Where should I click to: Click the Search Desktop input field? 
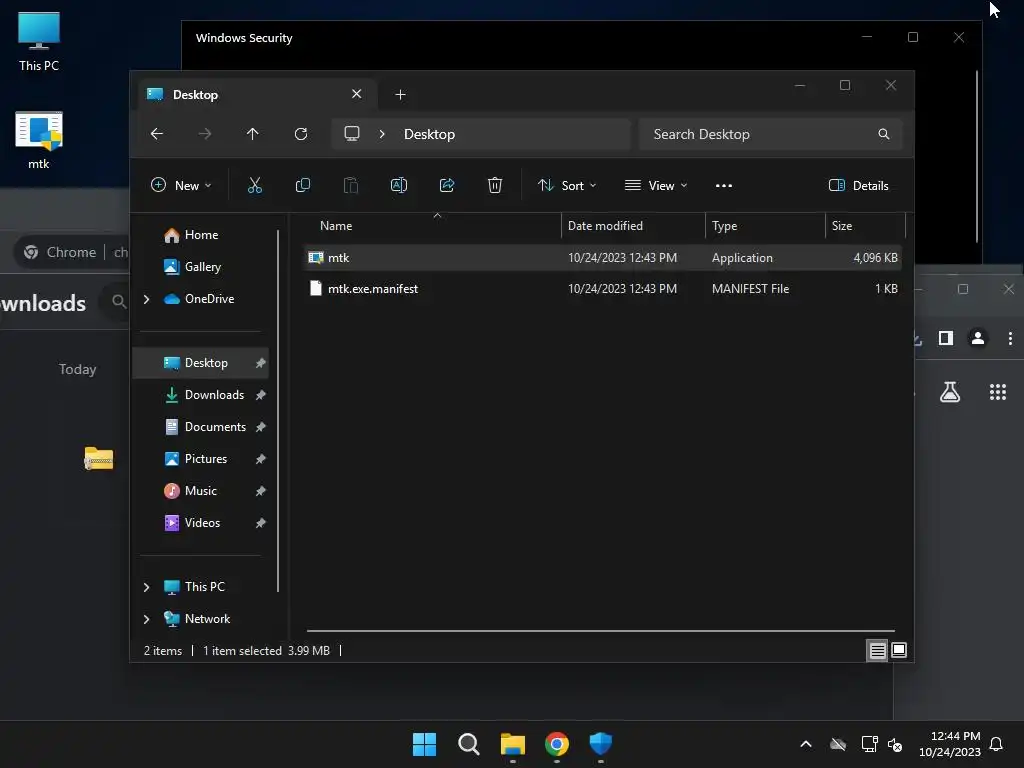771,134
